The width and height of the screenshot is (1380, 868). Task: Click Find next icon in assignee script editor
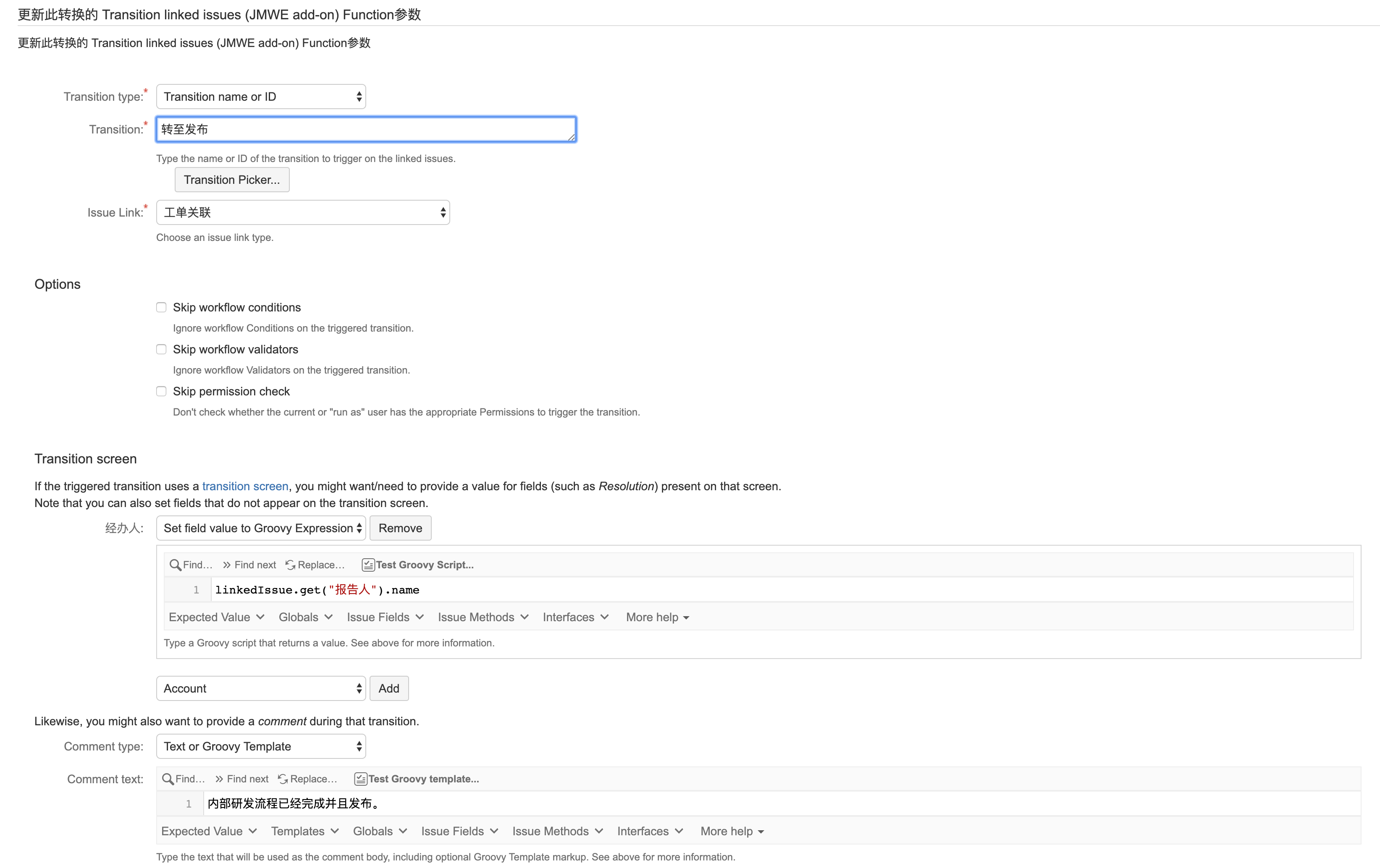pyautogui.click(x=227, y=565)
